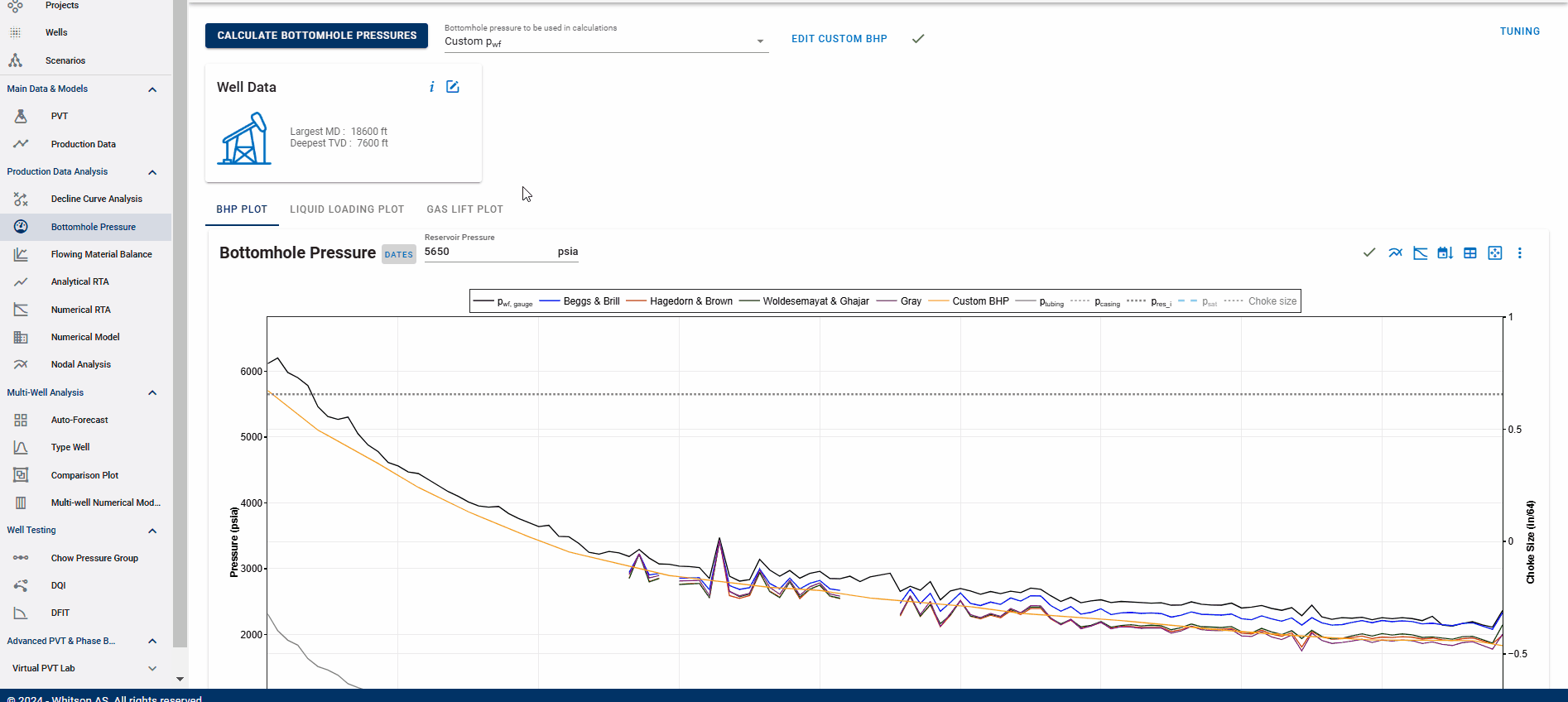Click the Auto-Forecast icon
The height and width of the screenshot is (702, 1568).
pyautogui.click(x=21, y=420)
